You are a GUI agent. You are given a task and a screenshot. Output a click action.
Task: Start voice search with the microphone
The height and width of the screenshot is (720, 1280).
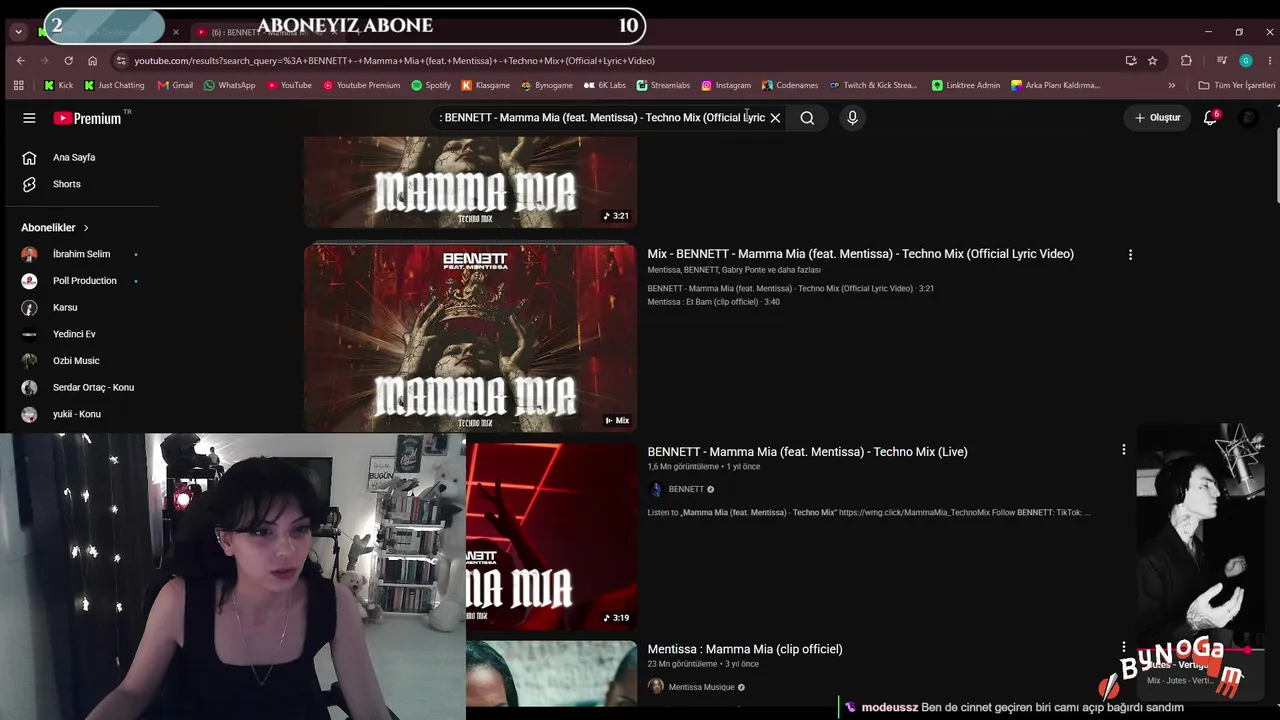[852, 118]
